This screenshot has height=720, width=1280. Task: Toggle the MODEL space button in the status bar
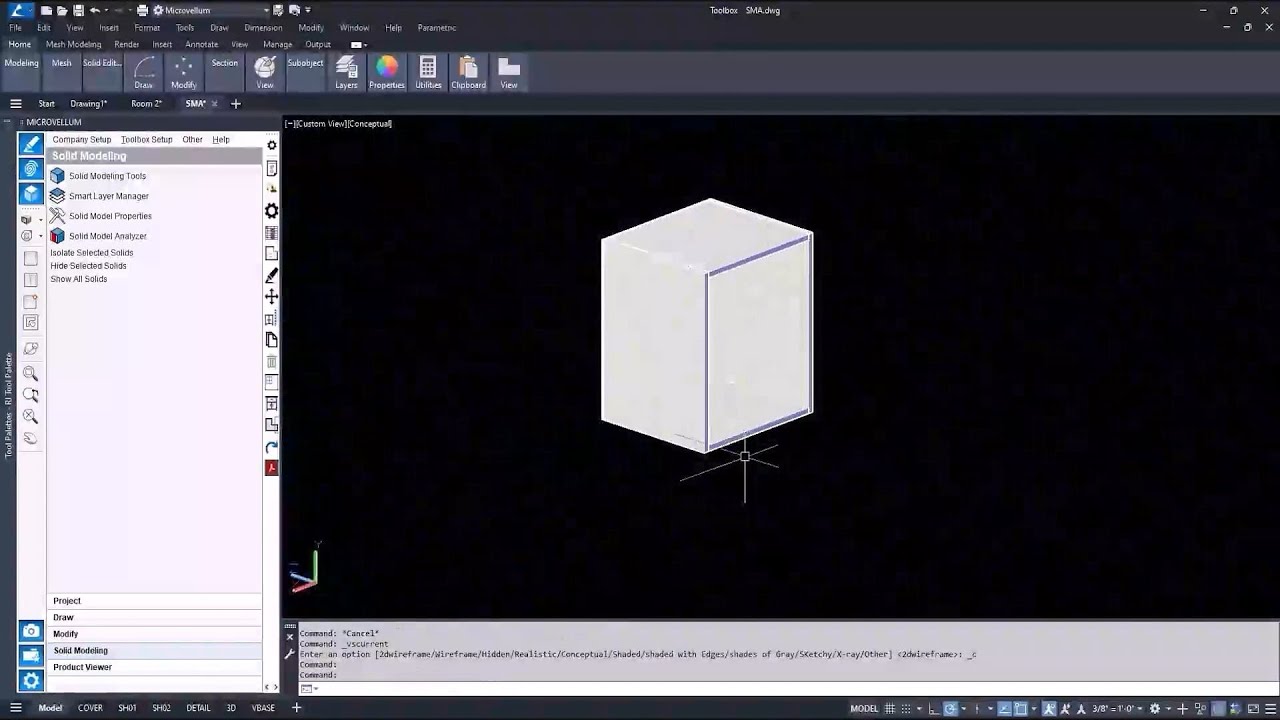(x=864, y=709)
